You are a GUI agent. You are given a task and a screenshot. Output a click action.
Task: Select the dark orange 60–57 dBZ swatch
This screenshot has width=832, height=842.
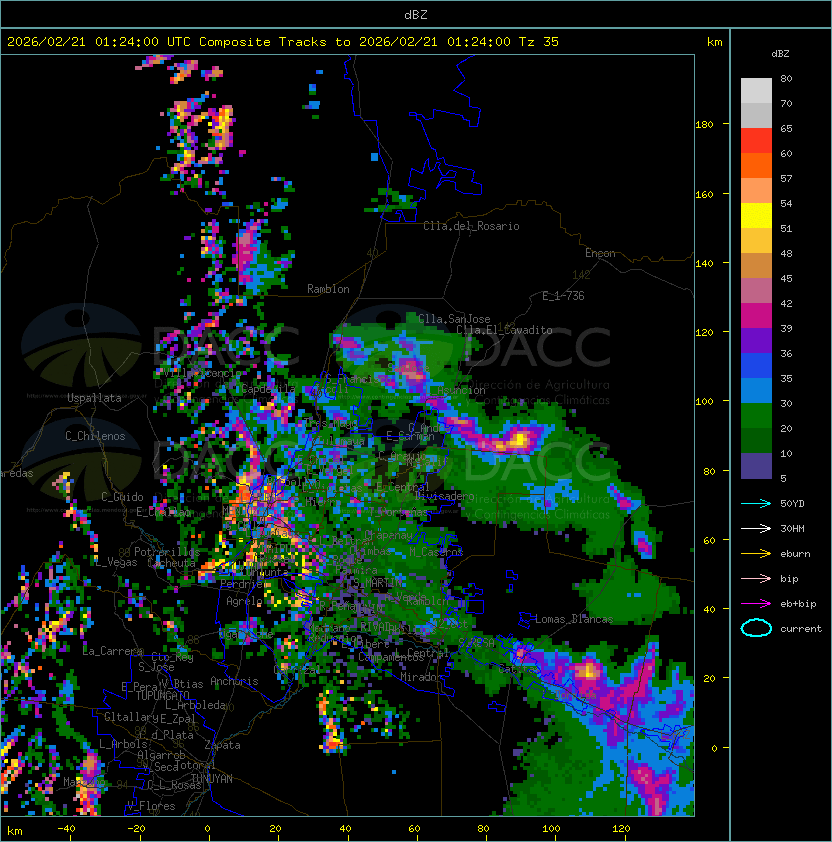(x=756, y=165)
